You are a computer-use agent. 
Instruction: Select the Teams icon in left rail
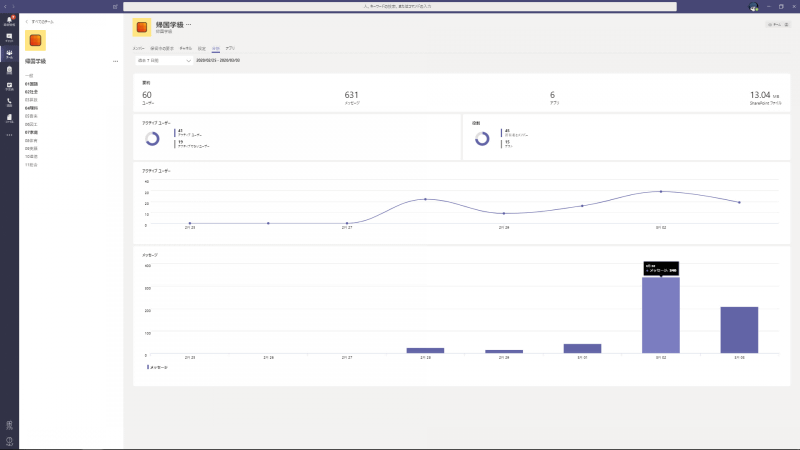point(9,54)
